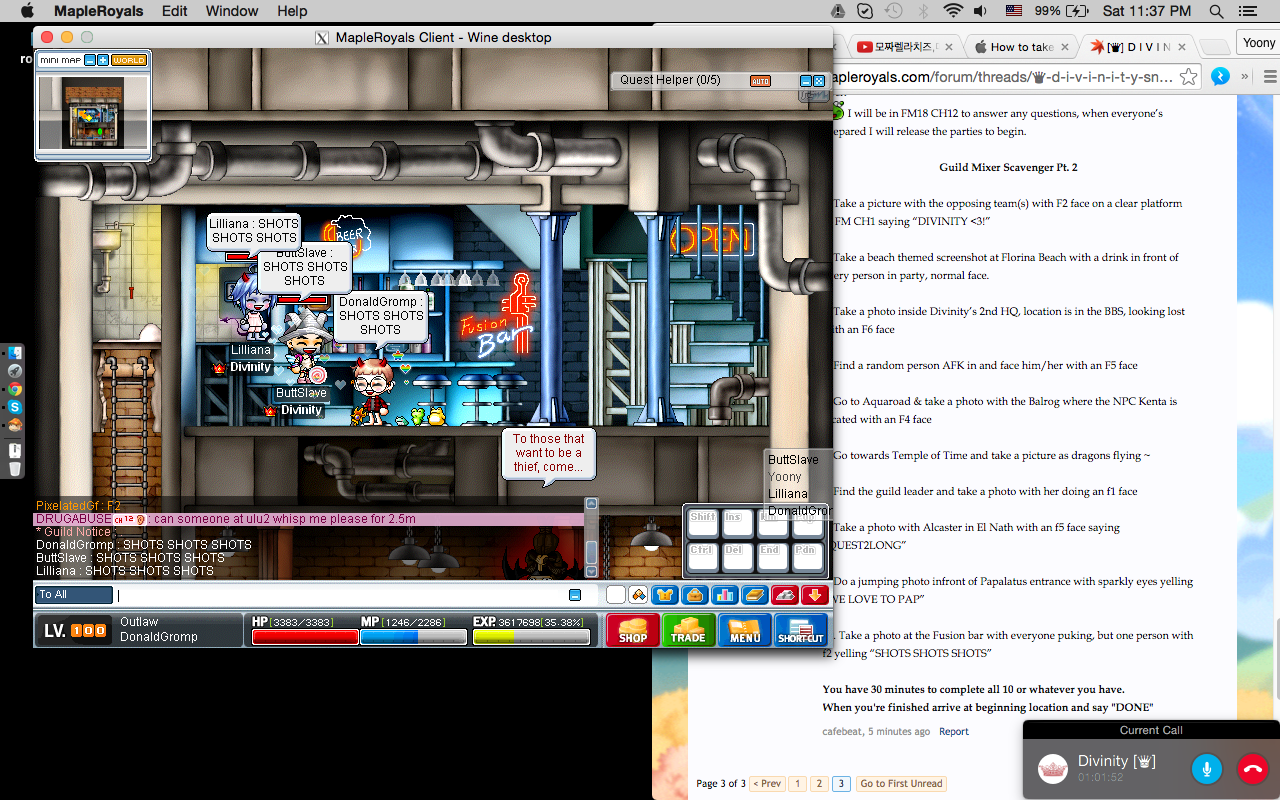This screenshot has height=800, width=1280.
Task: Click the Ins quick slot key
Action: tap(737, 523)
